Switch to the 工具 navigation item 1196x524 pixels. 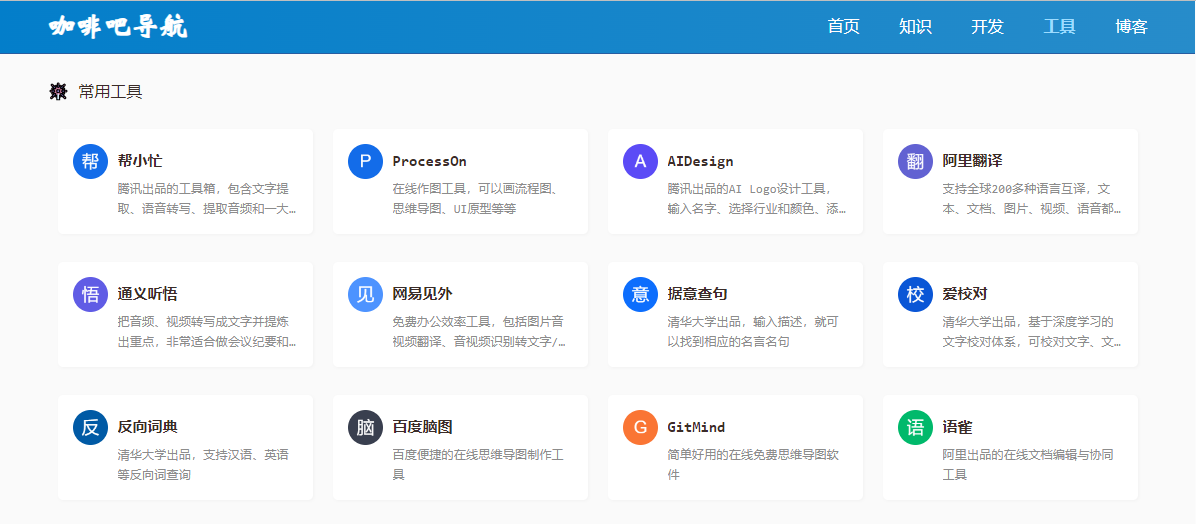[1059, 27]
